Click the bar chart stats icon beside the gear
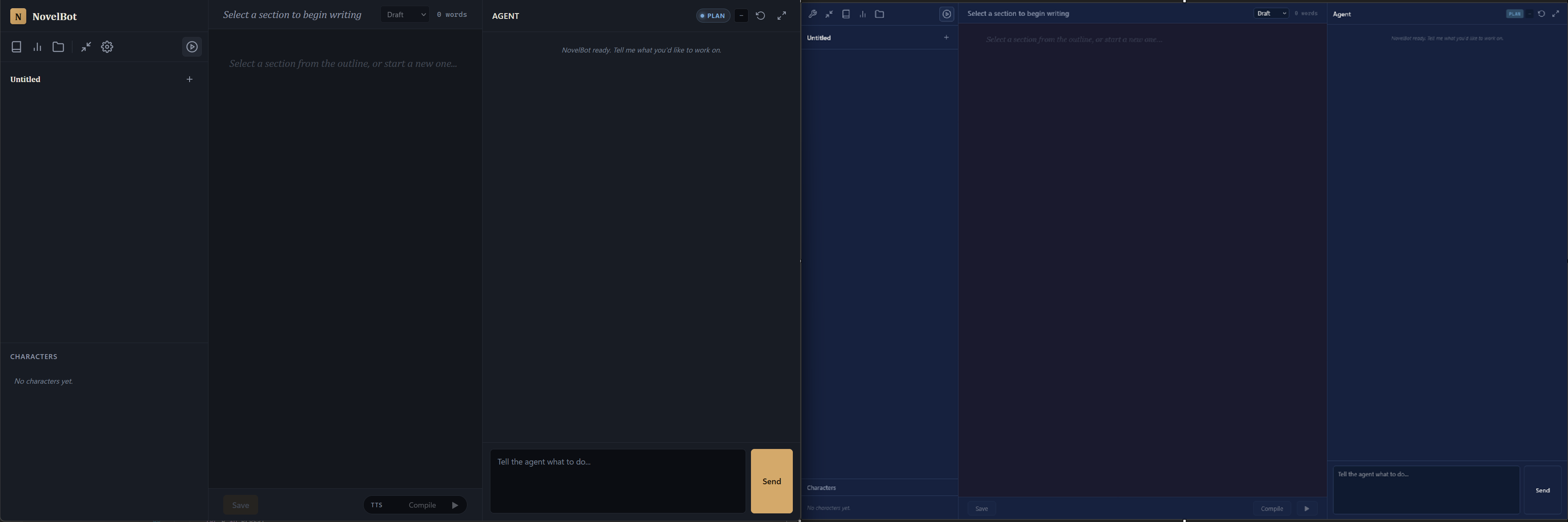The image size is (1568, 522). coord(37,47)
